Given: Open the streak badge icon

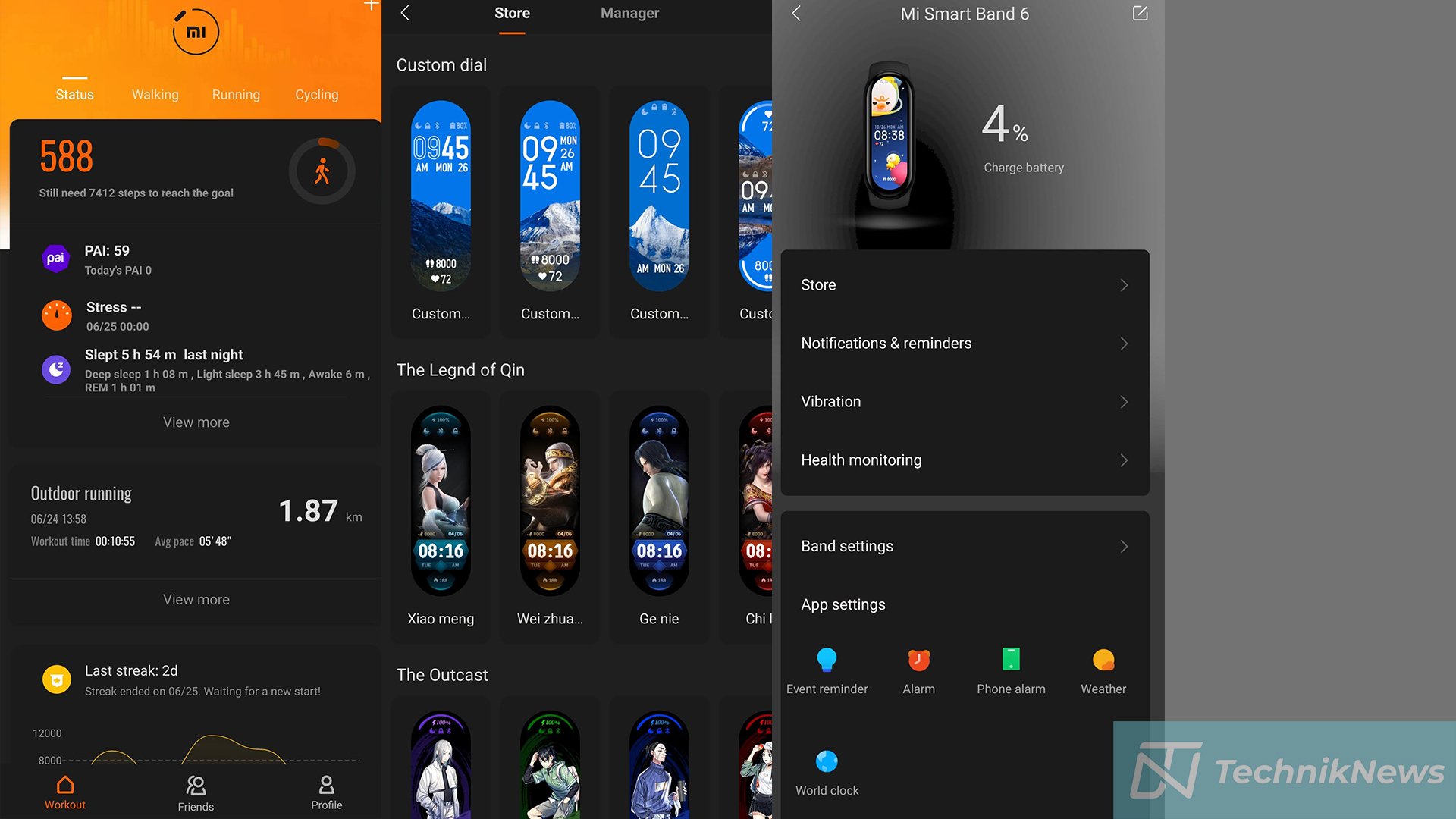Looking at the screenshot, I should 57,679.
